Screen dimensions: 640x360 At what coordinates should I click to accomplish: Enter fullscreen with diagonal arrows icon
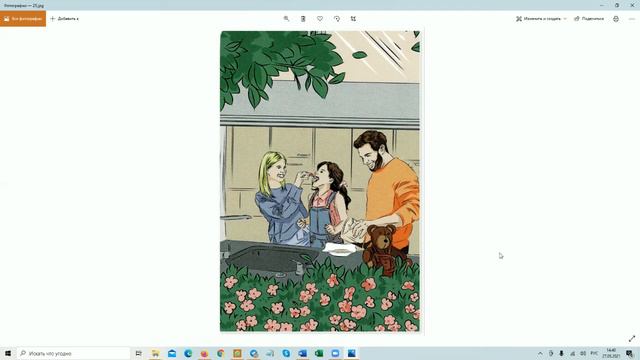(x=632, y=338)
